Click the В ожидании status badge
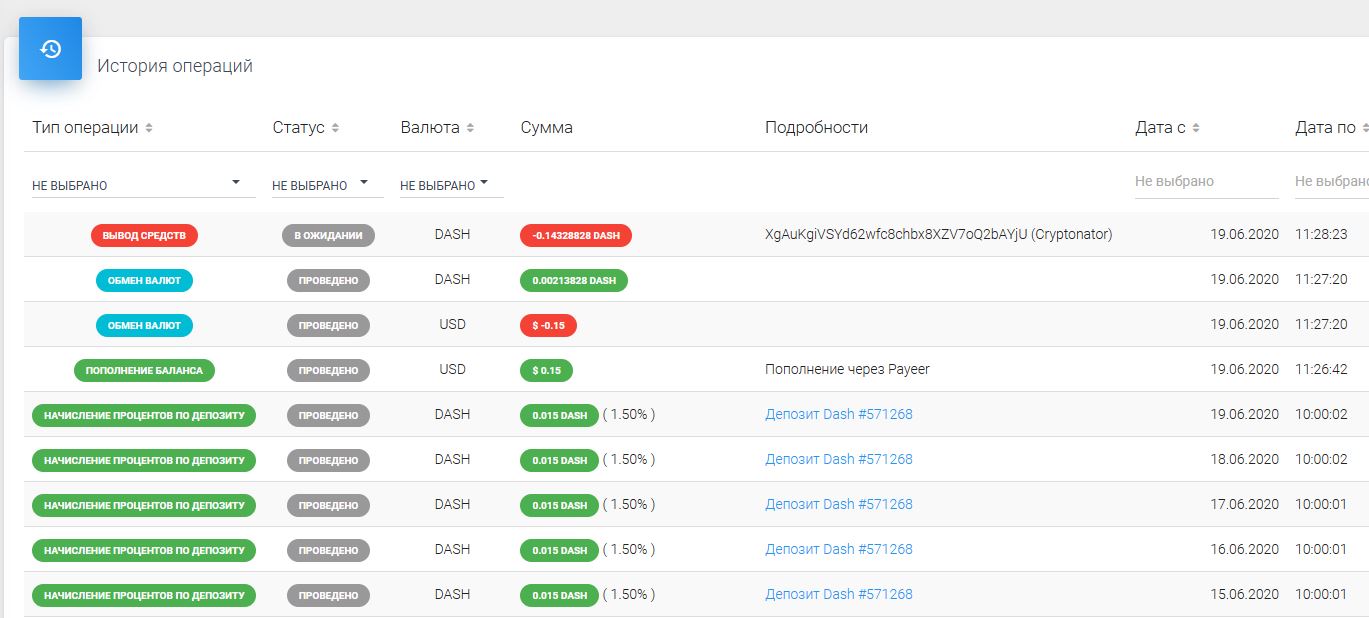The height and width of the screenshot is (618, 1369). [328, 236]
